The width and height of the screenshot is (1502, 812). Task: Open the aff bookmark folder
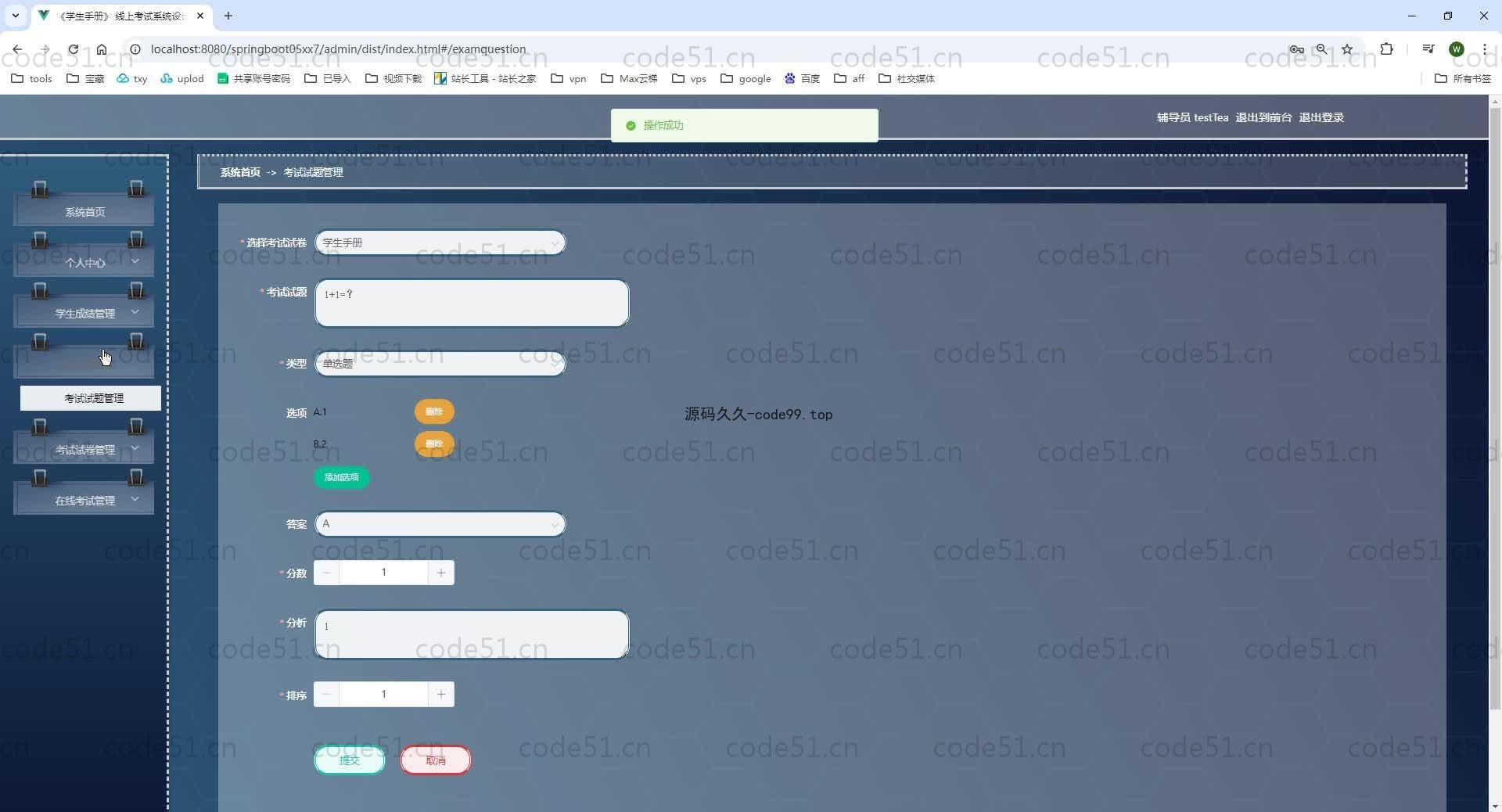(x=850, y=78)
